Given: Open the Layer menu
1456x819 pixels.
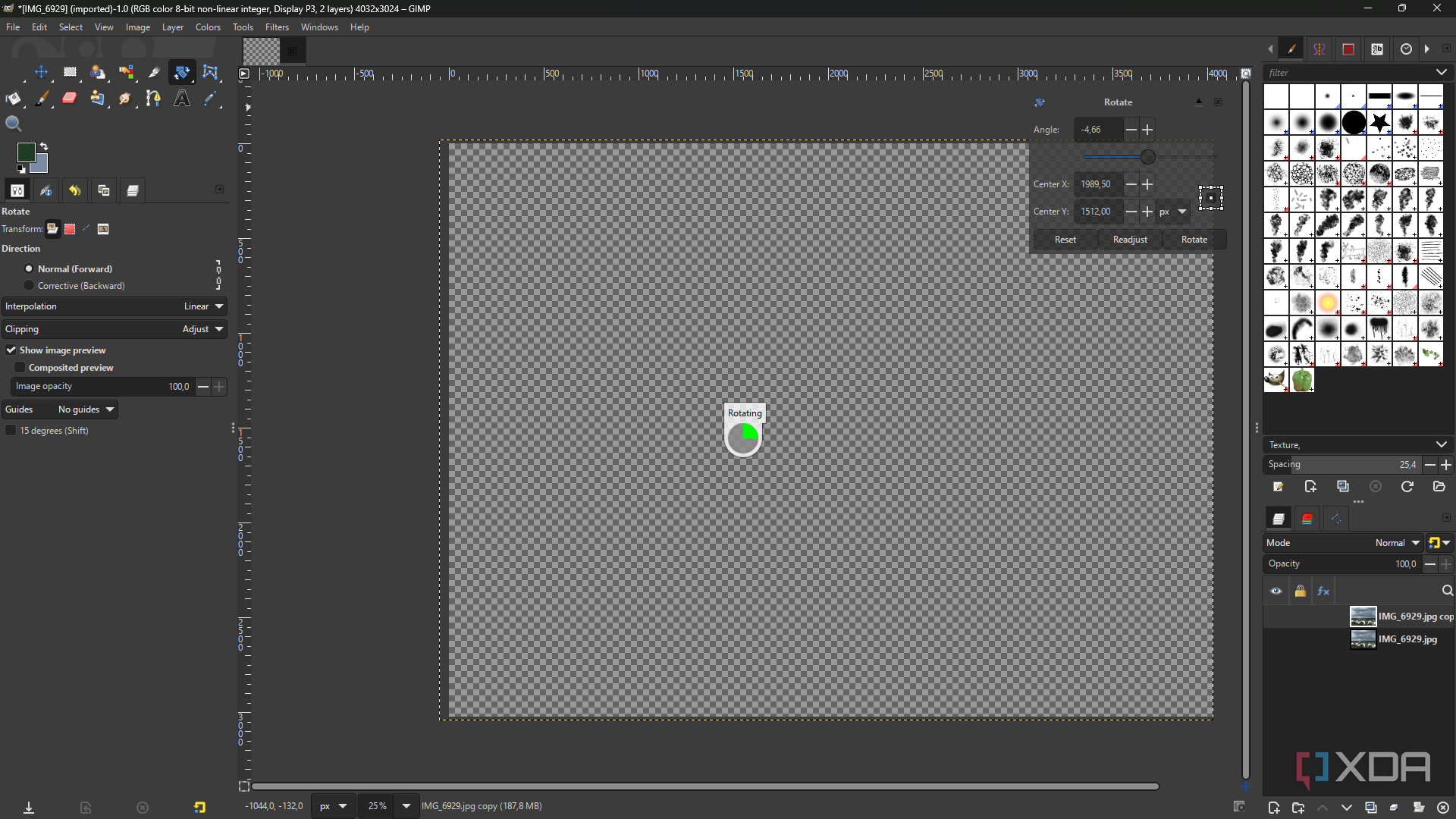Looking at the screenshot, I should [173, 27].
